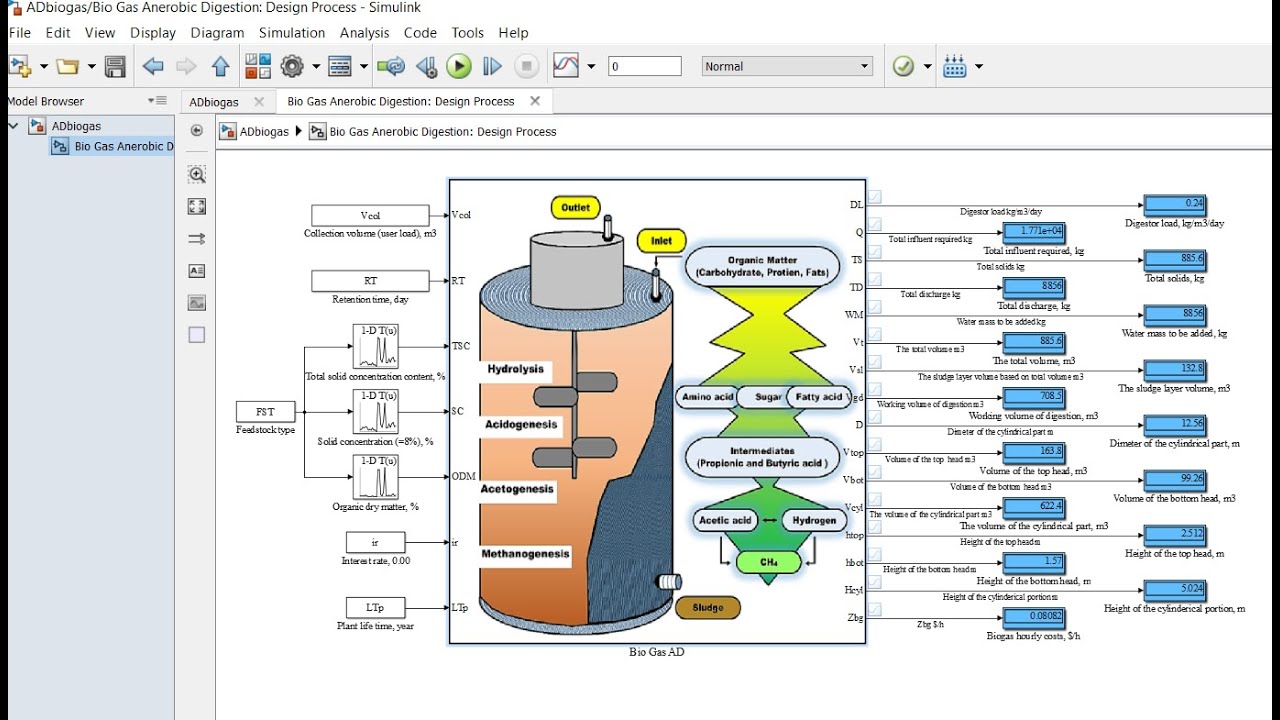
Task: Create a new Simulink model
Action: click(x=20, y=67)
